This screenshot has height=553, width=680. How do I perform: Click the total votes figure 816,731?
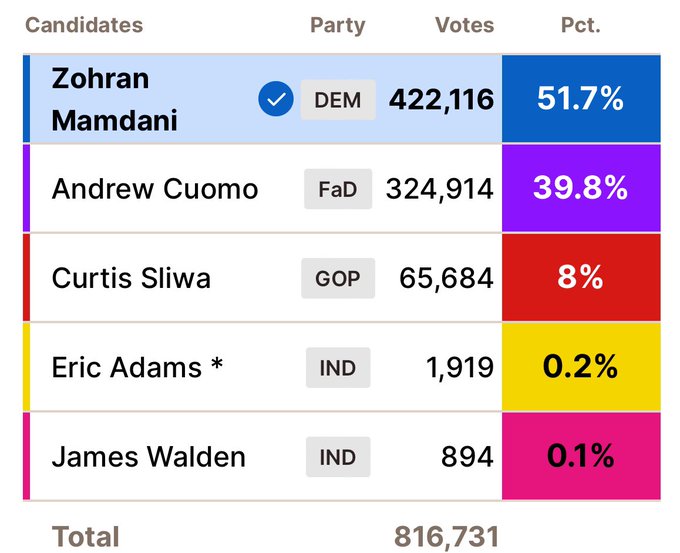(x=447, y=536)
